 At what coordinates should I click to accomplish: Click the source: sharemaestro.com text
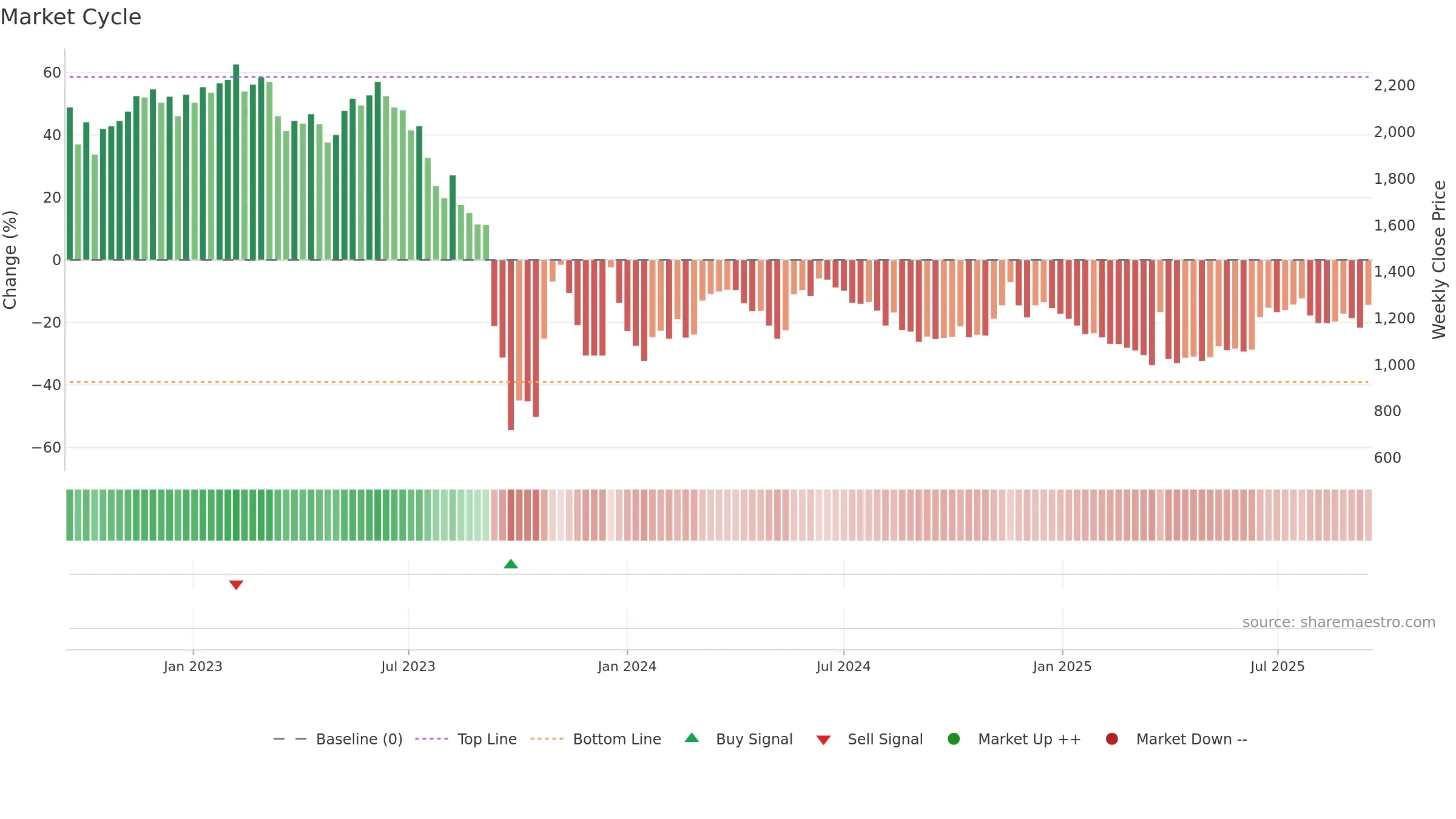[x=1339, y=622]
